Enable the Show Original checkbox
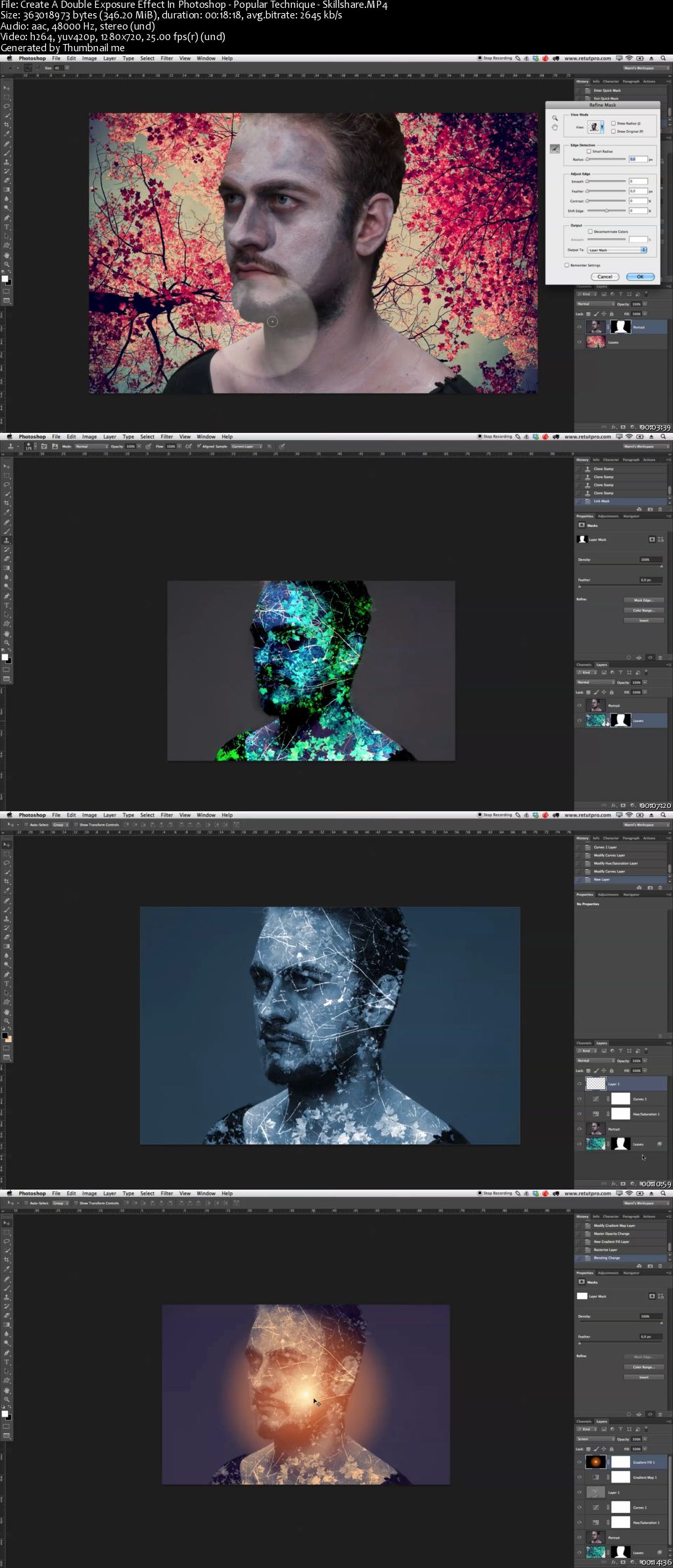Screen dimensions: 673x1568 pos(613,131)
